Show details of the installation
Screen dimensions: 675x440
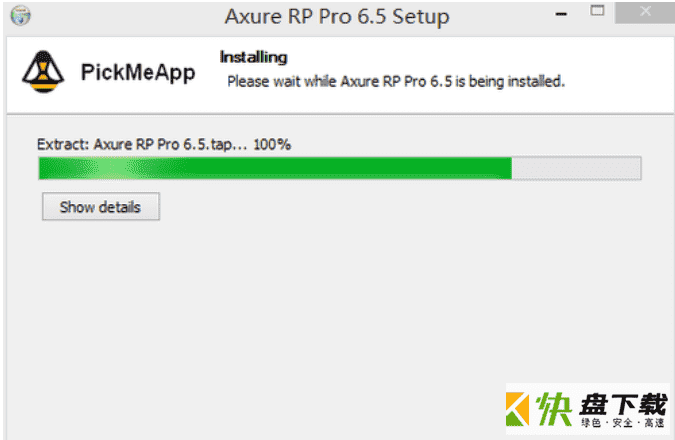pyautogui.click(x=101, y=207)
